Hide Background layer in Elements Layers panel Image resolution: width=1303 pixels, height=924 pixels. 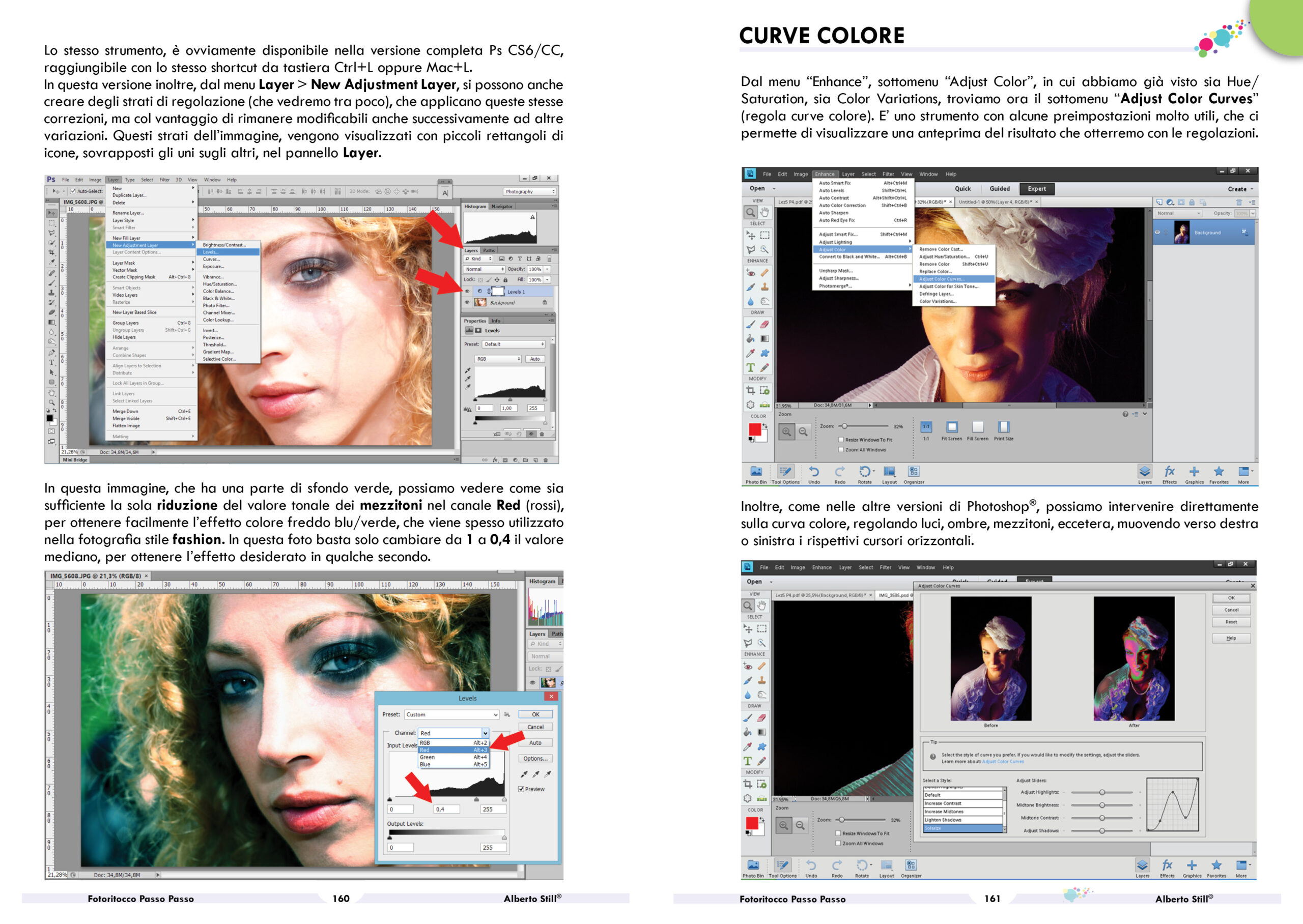1157,233
